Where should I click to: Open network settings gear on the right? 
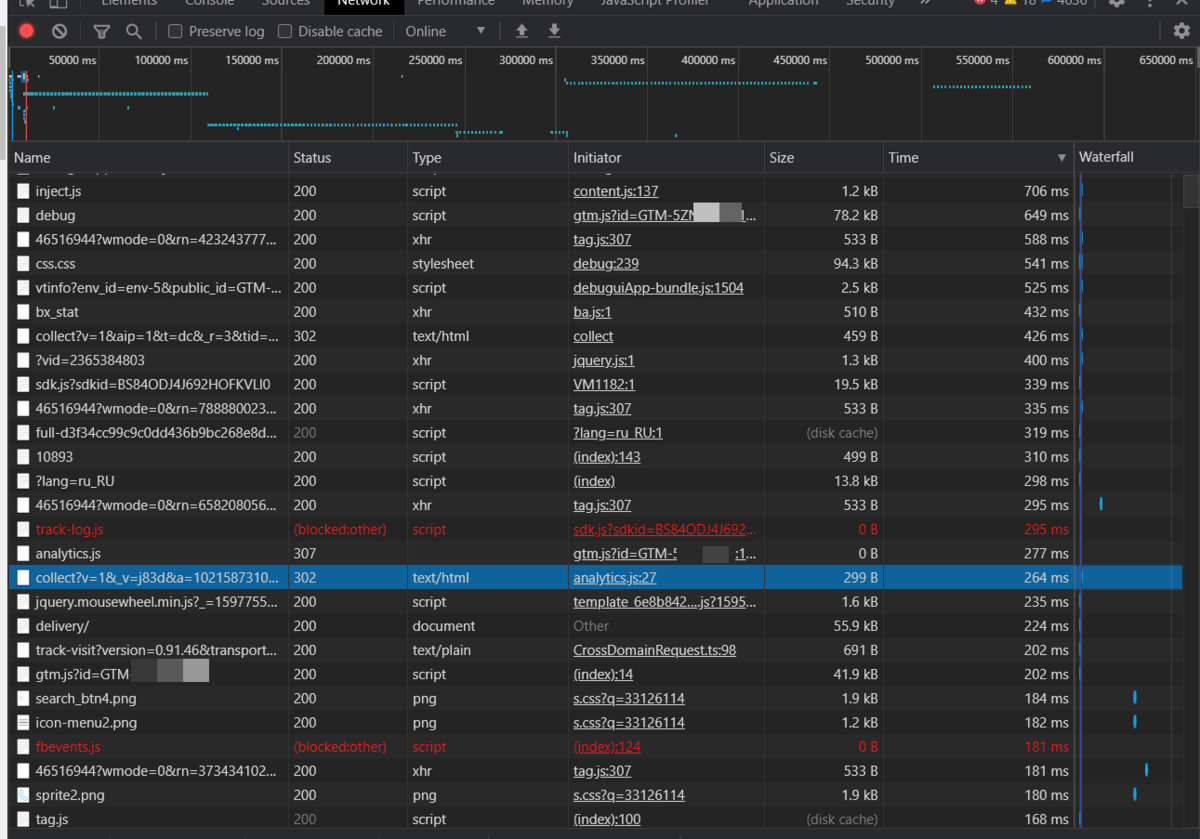(1181, 31)
